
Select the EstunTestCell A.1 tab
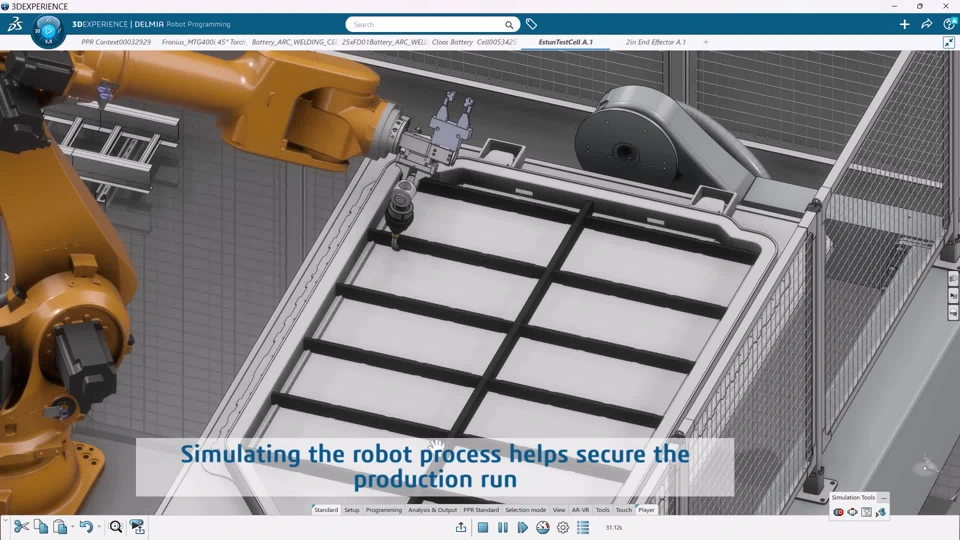click(565, 42)
